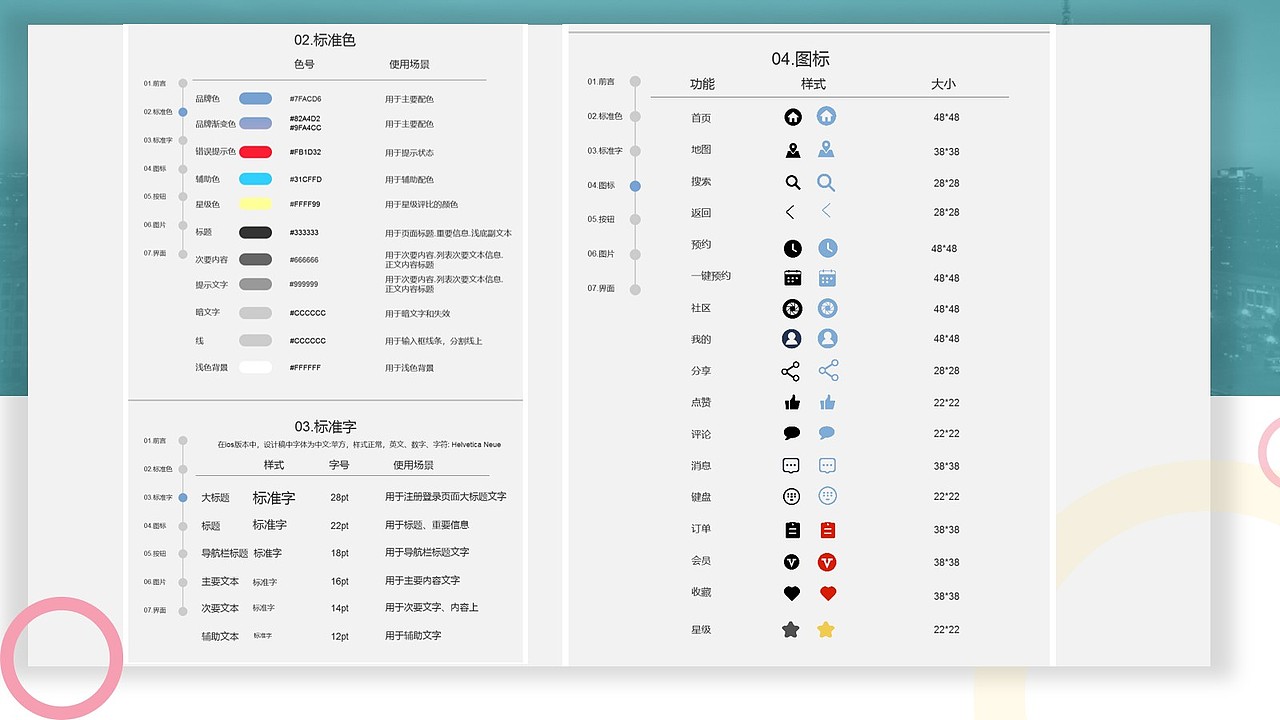Click 07.界面 dot in 图标 panel stepper
The width and height of the screenshot is (1280, 720).
coord(635,289)
